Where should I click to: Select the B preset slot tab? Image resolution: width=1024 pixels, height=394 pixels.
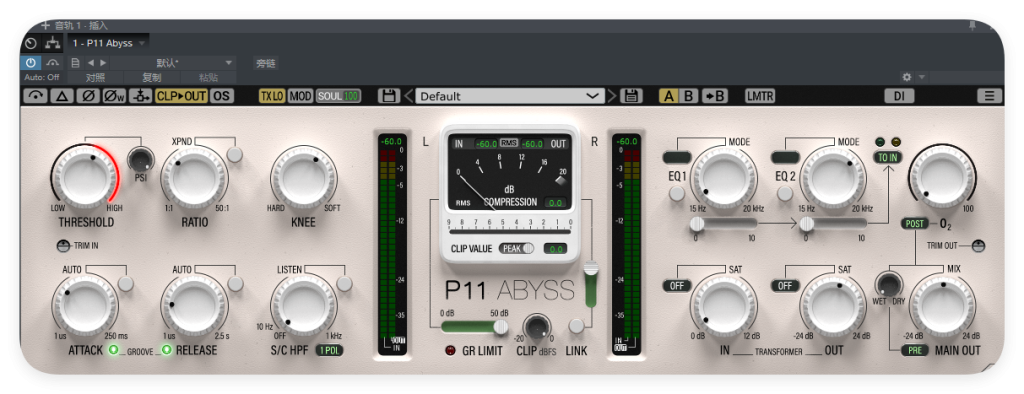pos(688,96)
